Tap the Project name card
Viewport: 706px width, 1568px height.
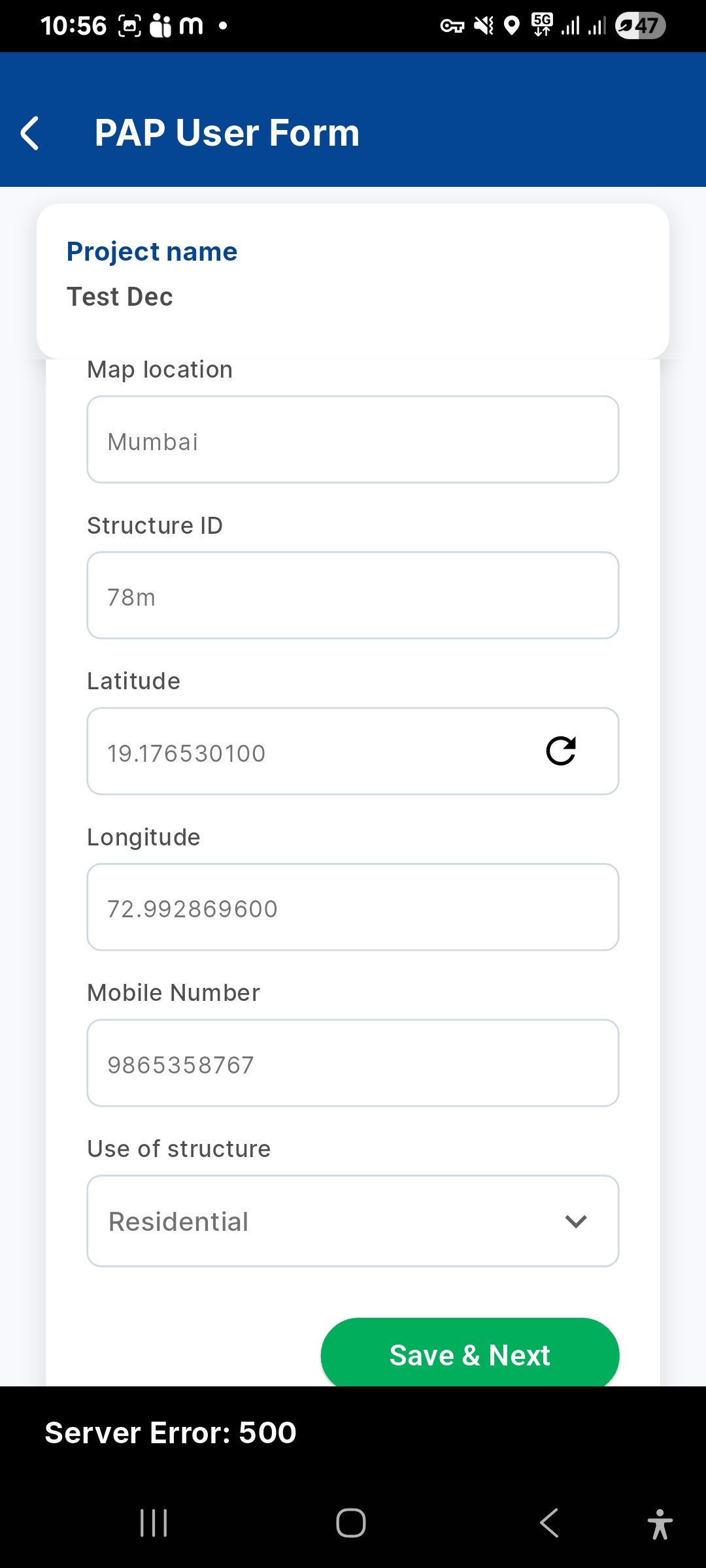[353, 281]
